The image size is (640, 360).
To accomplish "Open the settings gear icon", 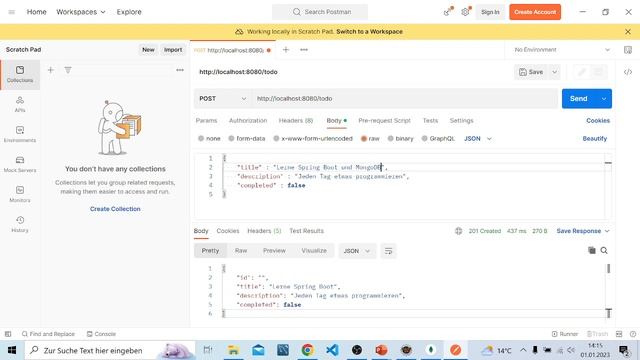I will [x=465, y=12].
